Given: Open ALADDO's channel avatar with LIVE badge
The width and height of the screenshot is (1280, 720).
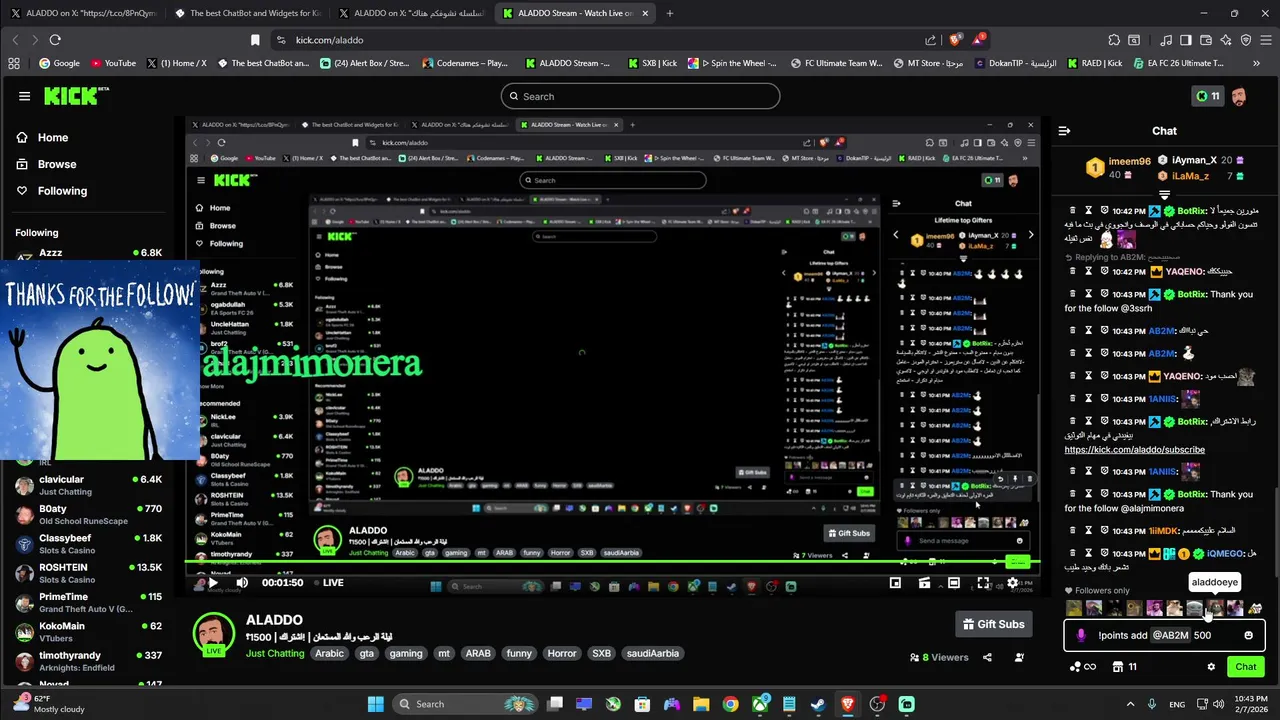Looking at the screenshot, I should (214, 634).
